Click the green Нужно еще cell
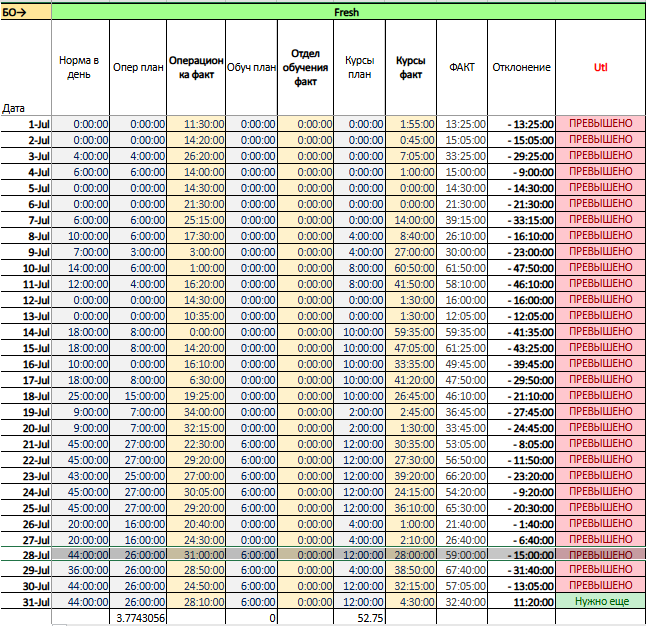 click(600, 602)
